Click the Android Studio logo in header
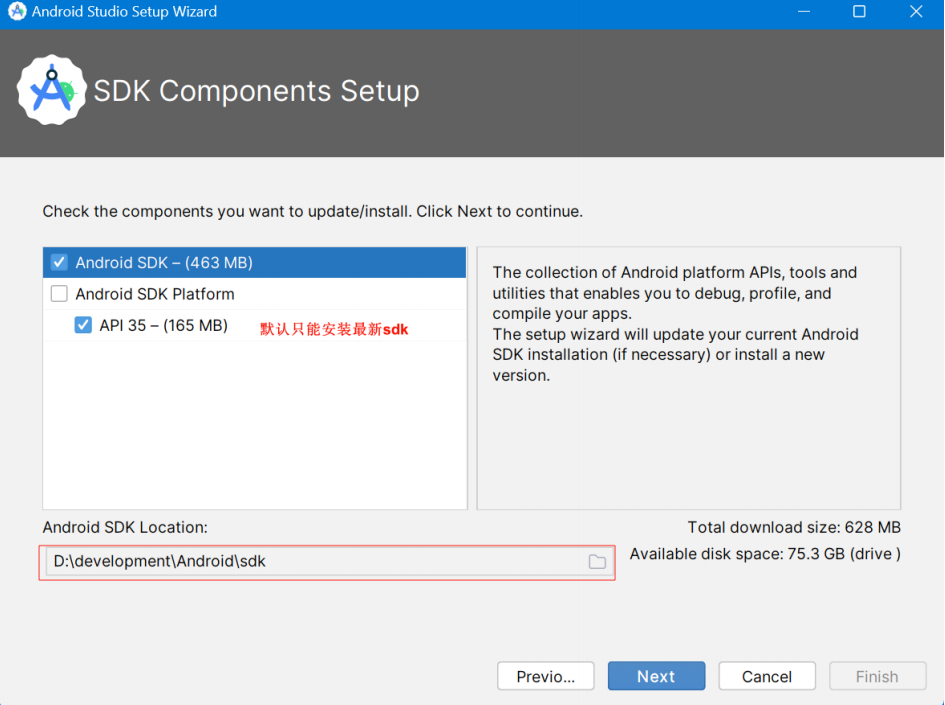945x705 pixels. (52, 90)
